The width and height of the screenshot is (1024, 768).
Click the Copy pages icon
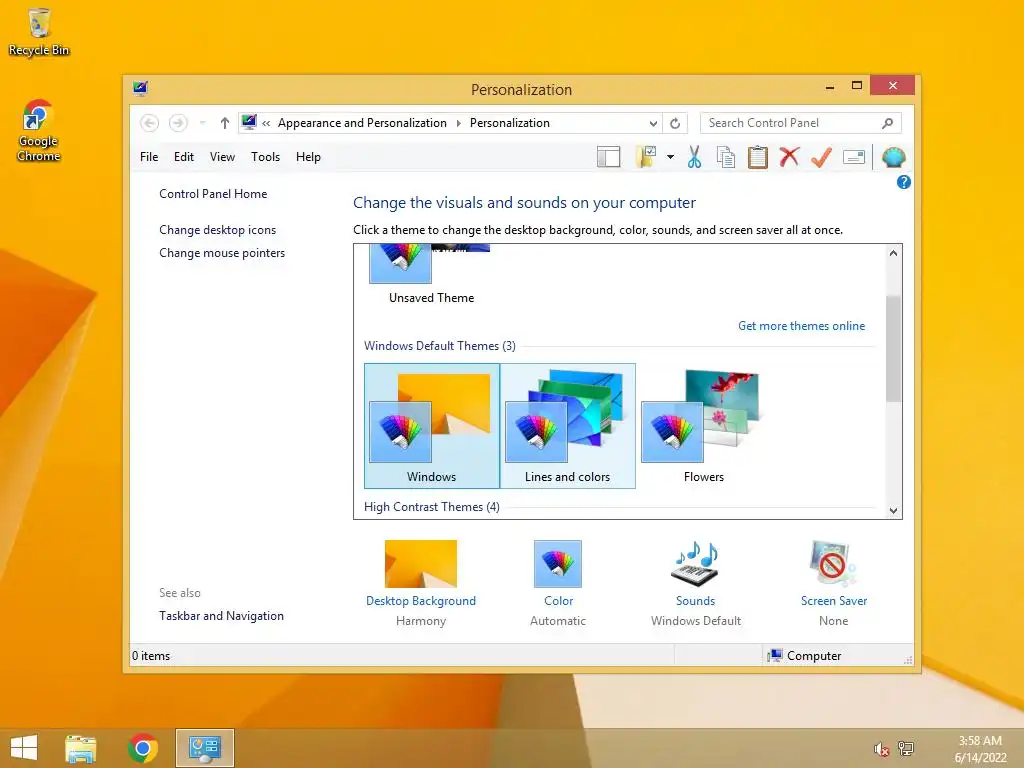(x=726, y=157)
